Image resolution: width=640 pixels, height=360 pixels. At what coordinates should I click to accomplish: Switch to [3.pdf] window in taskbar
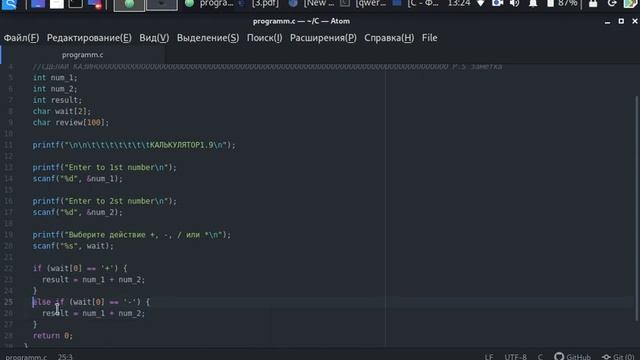click(259, 4)
